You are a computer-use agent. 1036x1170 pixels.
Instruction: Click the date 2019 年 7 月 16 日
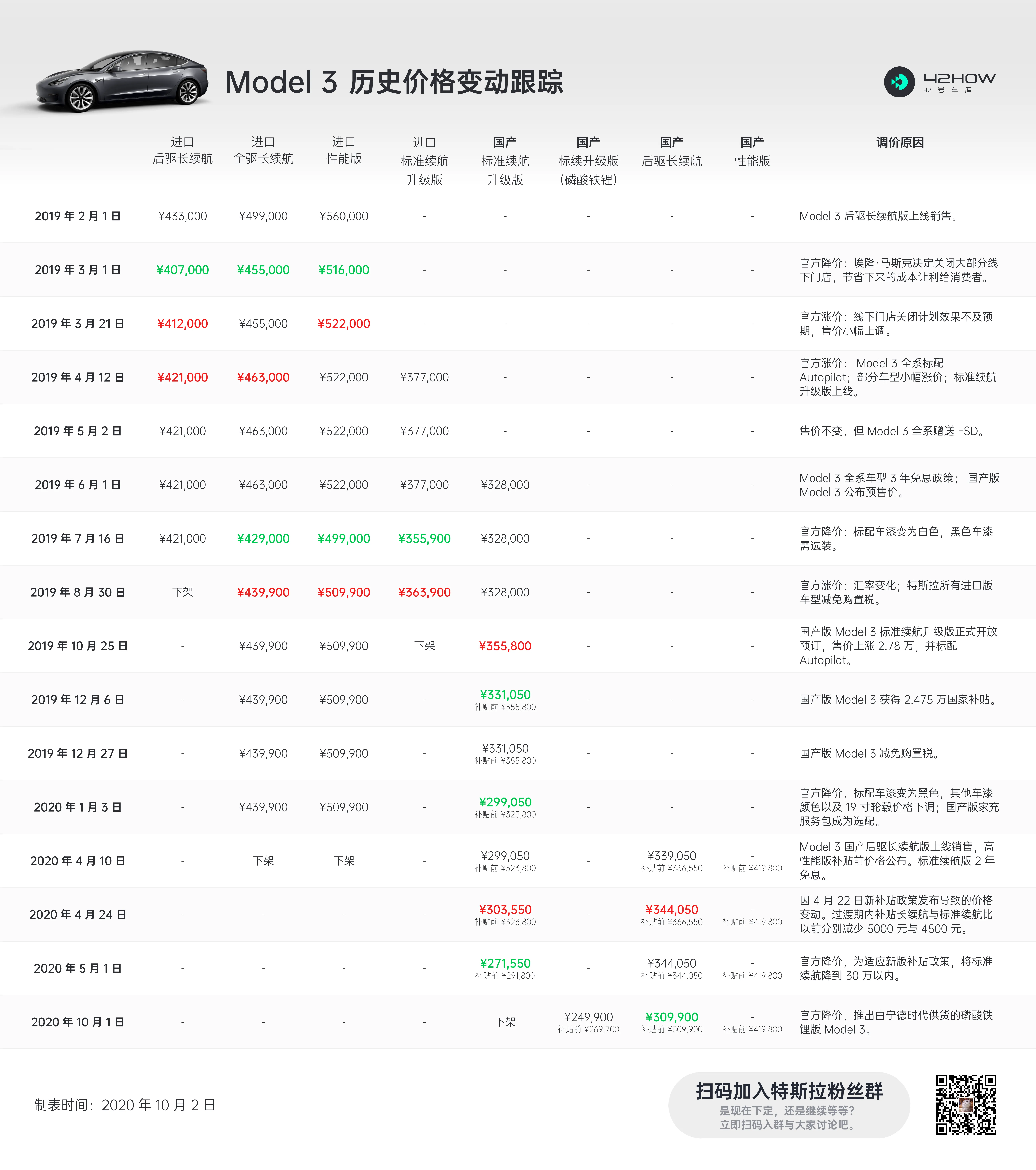click(x=78, y=539)
